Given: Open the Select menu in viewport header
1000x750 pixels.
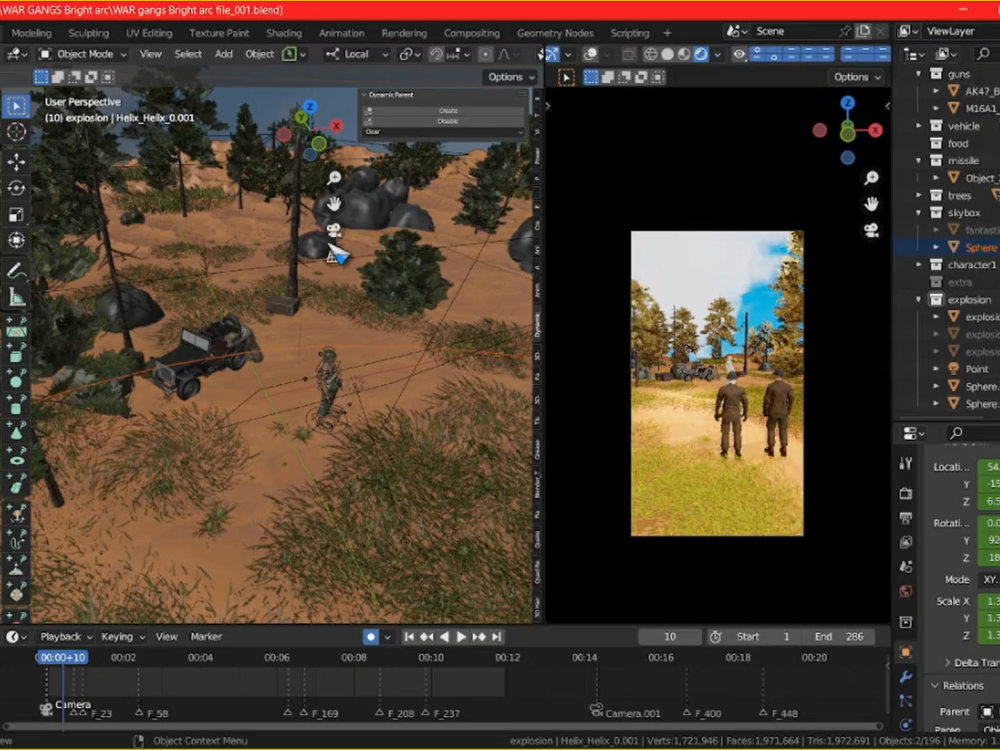Looking at the screenshot, I should point(188,54).
